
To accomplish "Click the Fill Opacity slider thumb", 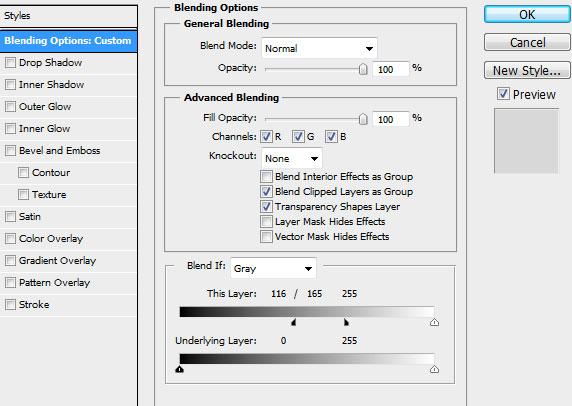I will coord(363,119).
